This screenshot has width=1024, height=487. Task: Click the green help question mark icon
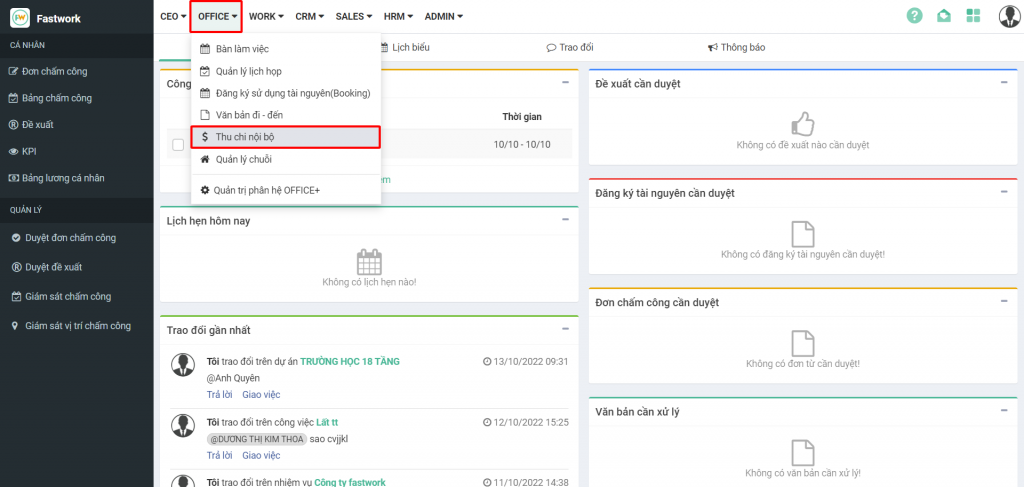pyautogui.click(x=914, y=16)
